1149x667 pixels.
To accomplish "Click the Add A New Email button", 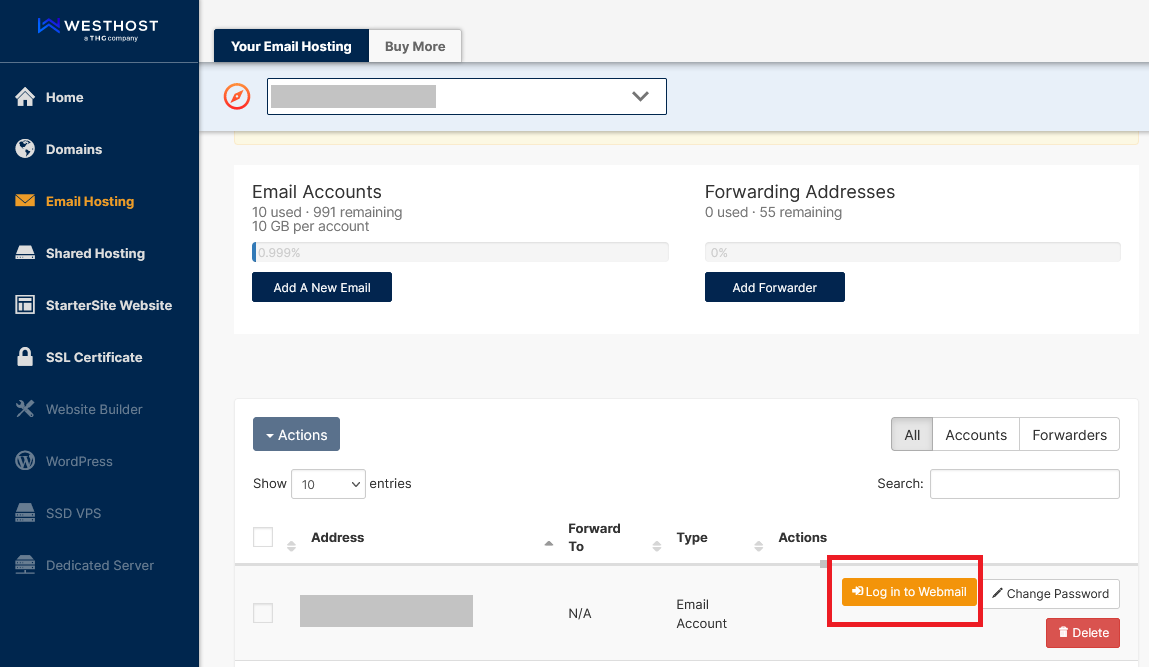I will click(322, 287).
